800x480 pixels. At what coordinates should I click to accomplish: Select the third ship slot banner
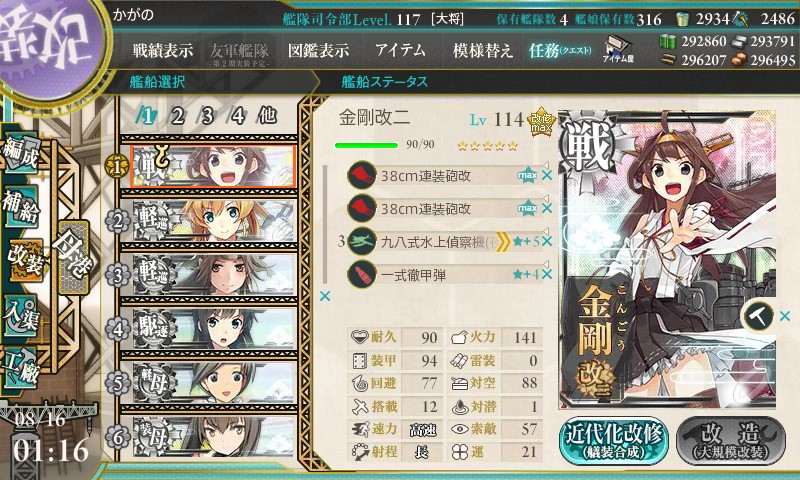212,274
